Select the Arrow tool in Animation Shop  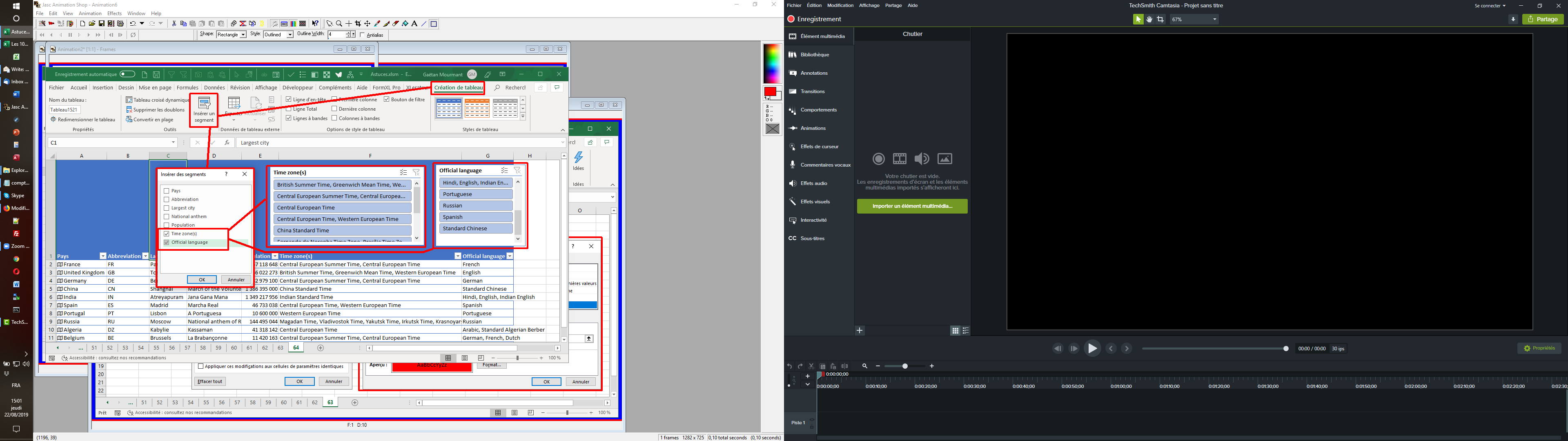pos(330,24)
